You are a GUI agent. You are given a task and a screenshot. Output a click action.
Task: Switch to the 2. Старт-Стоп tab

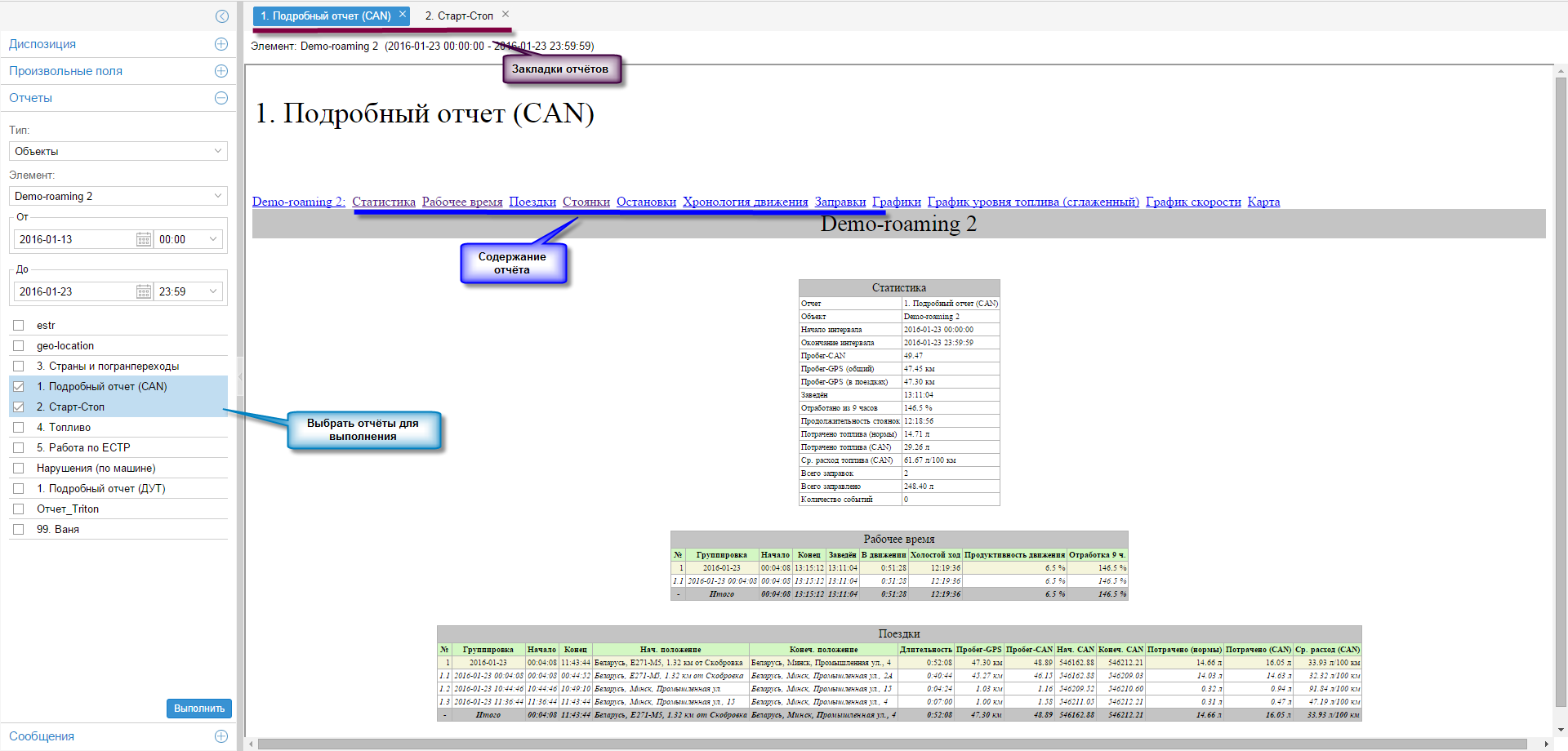point(459,16)
